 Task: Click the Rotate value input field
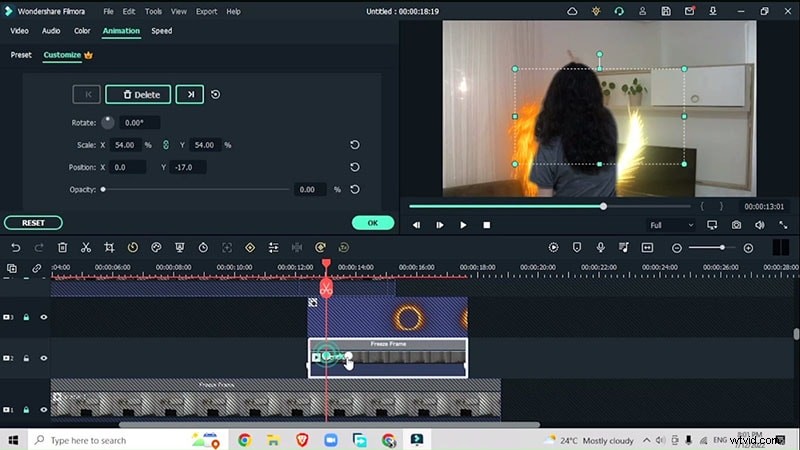137,123
